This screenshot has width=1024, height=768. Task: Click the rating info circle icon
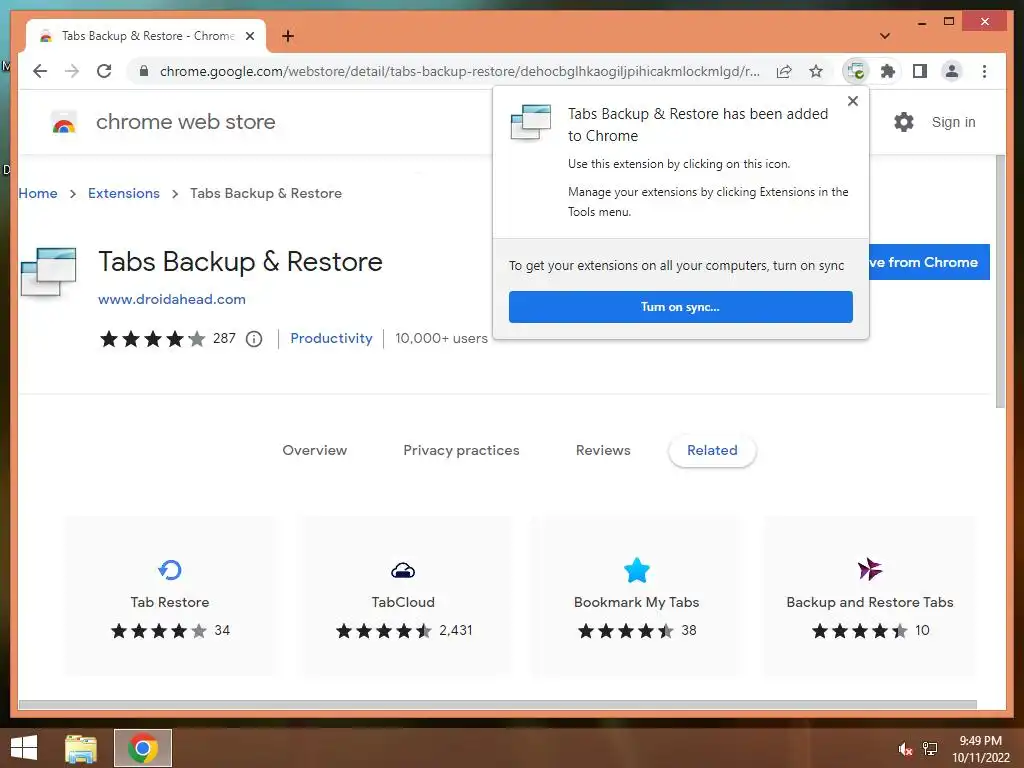pyautogui.click(x=254, y=339)
